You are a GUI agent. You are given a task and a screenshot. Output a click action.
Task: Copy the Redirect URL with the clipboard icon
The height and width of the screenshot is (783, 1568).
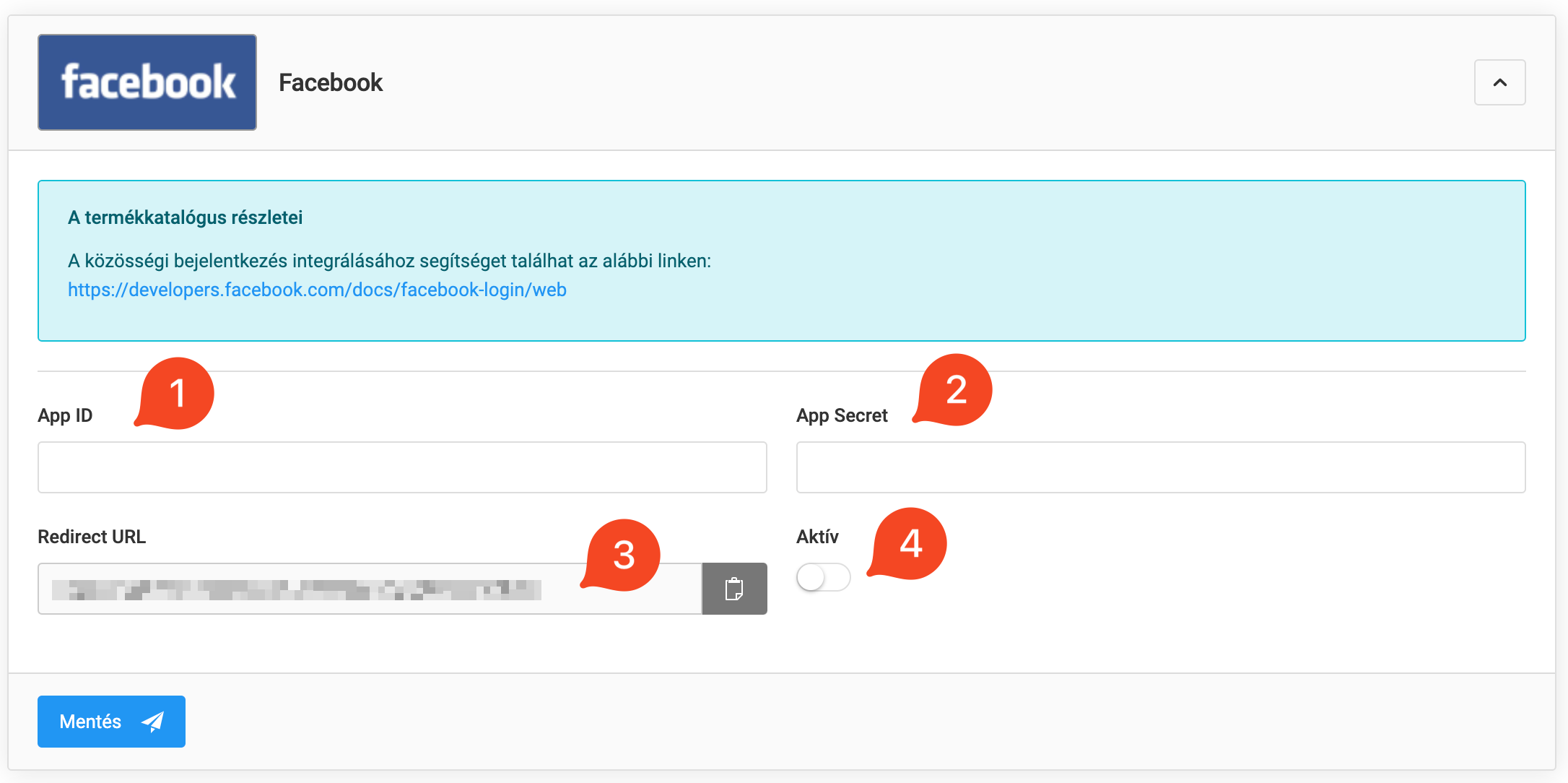[x=734, y=589]
